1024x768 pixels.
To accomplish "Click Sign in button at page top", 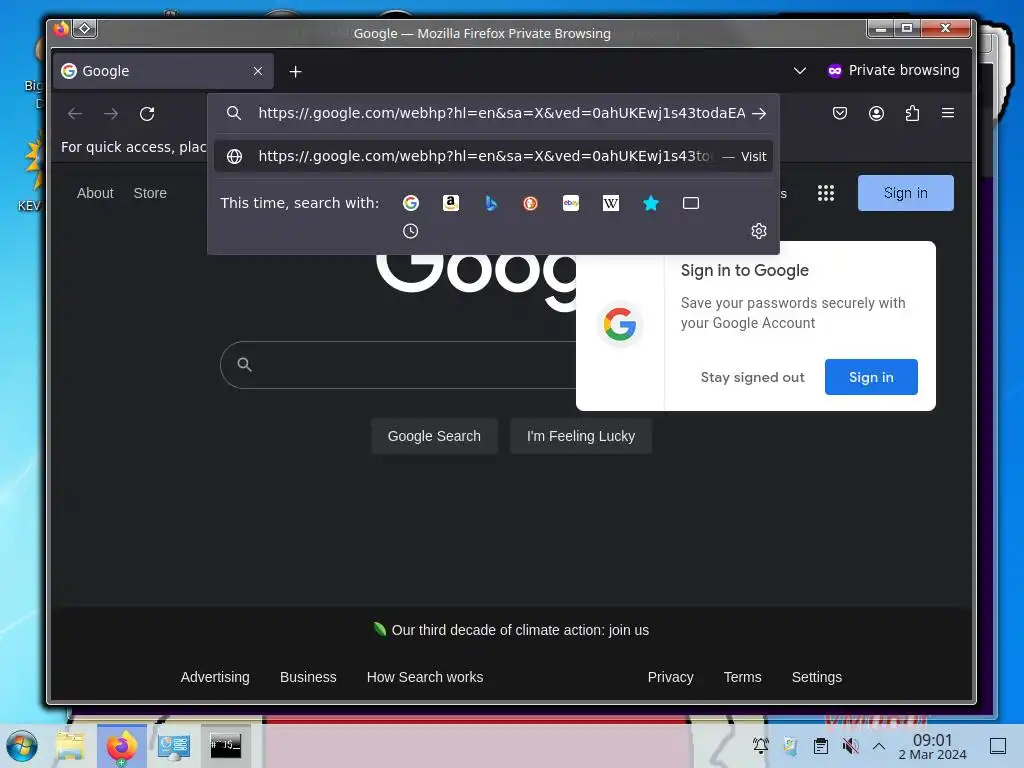I will (x=906, y=193).
